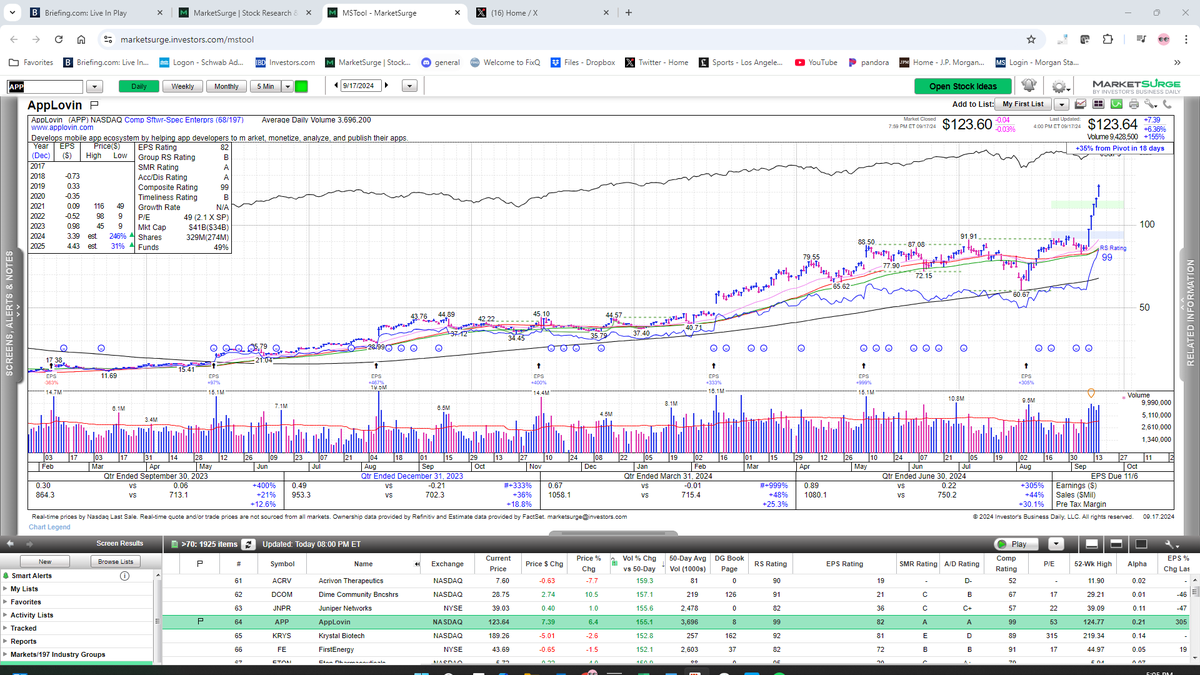
Task: Click the Play button in list header
Action: [x=1020, y=543]
